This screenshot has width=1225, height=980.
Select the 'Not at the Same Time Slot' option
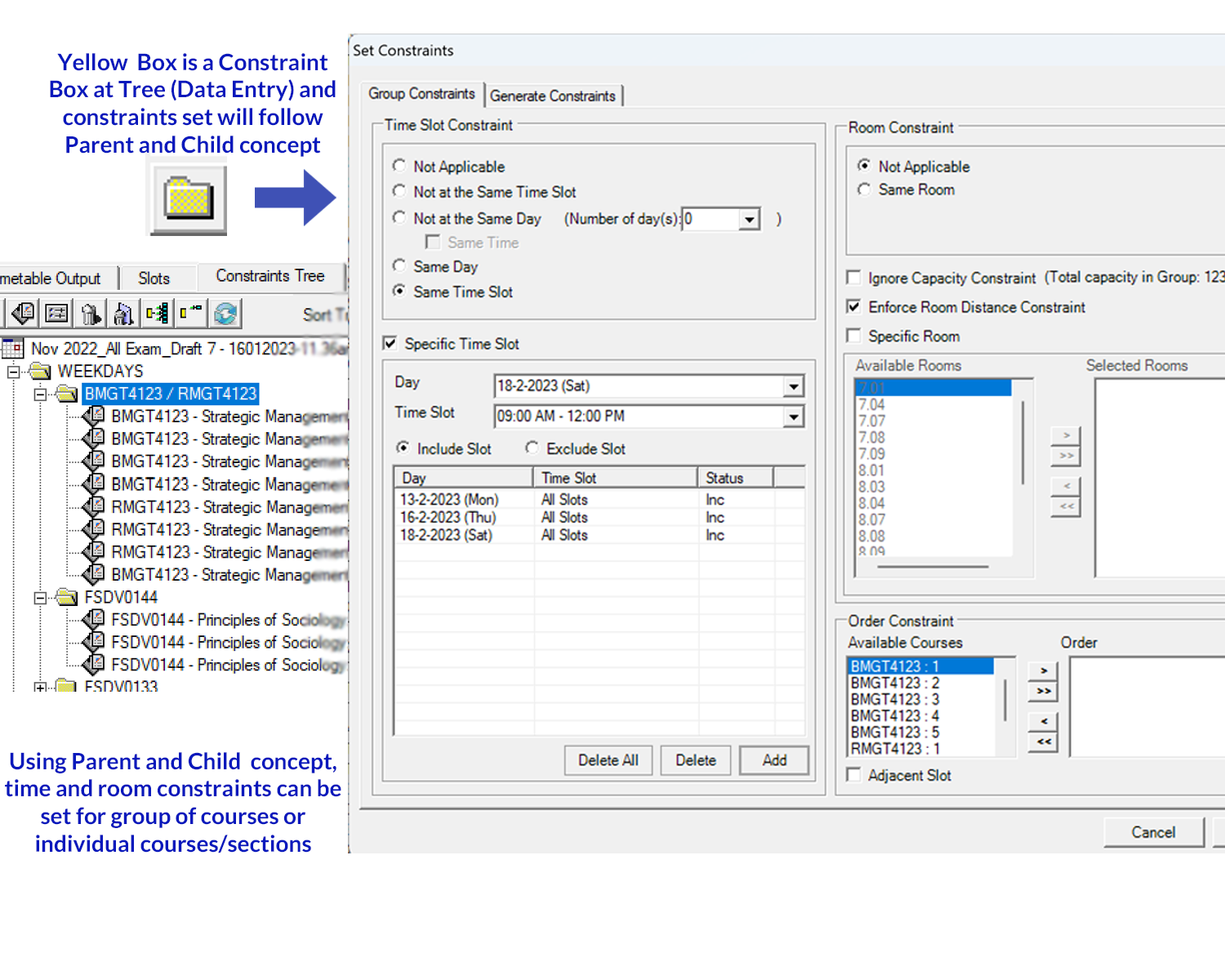pyautogui.click(x=399, y=191)
